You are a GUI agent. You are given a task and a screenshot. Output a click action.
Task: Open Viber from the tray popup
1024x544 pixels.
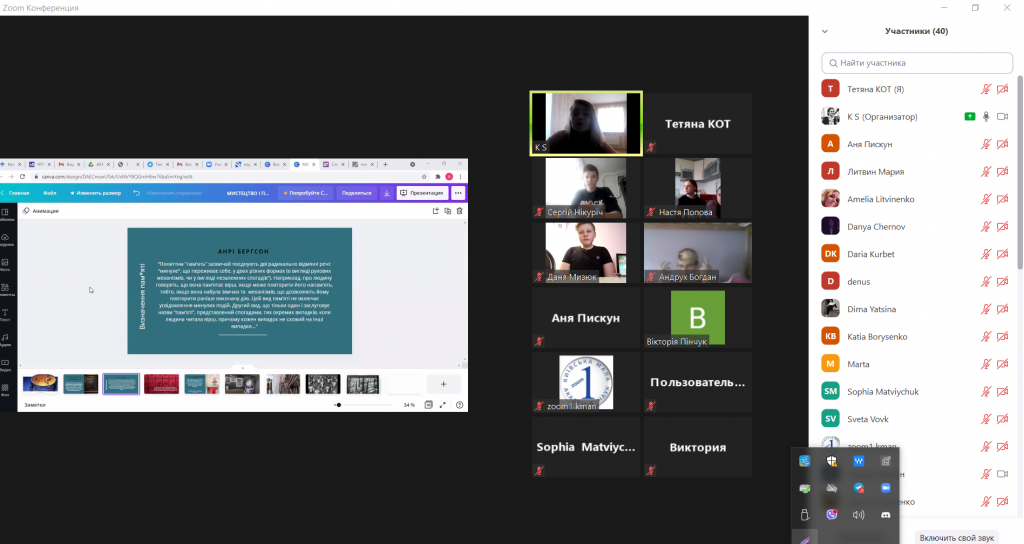(x=831, y=515)
